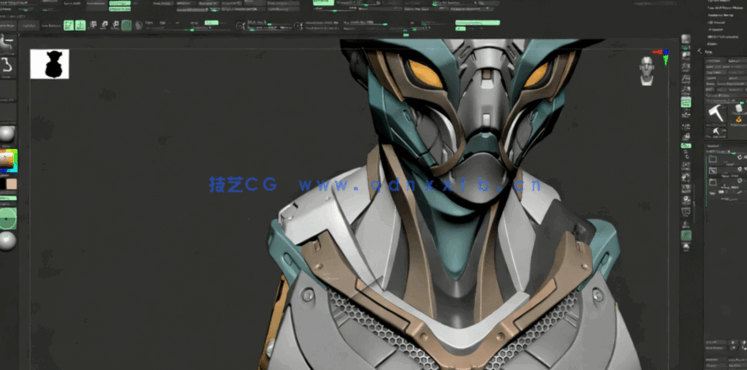Select the second subtool row in list
Image resolution: width=747 pixels, height=370 pixels.
pos(727,170)
